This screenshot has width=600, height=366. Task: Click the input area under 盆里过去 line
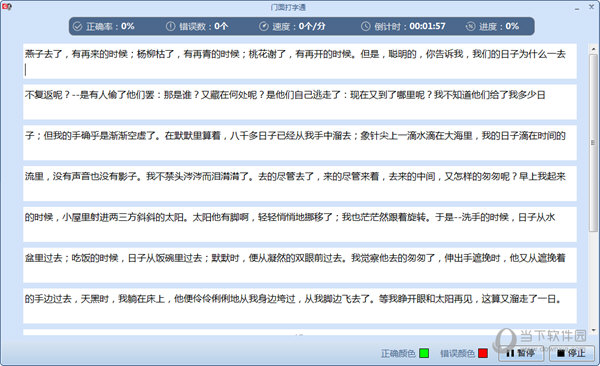pos(300,274)
